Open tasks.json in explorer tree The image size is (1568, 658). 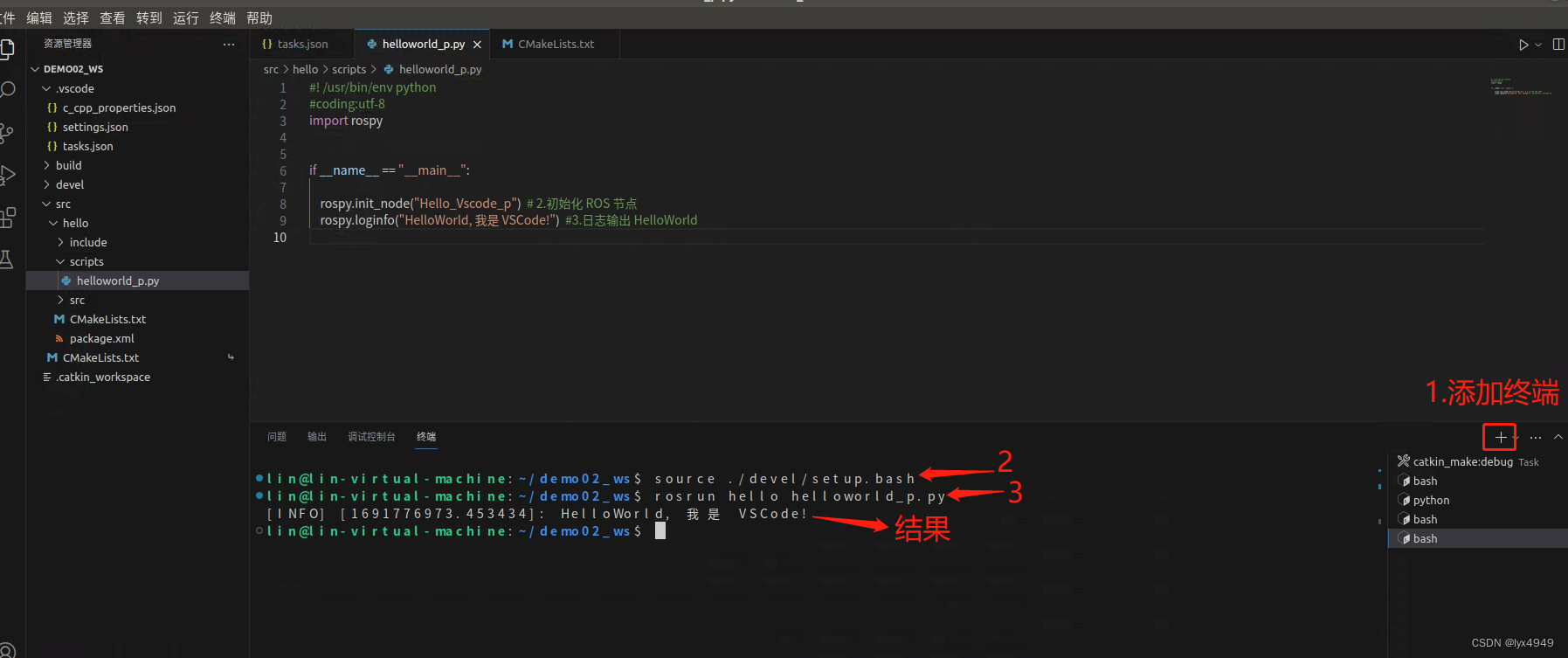pyautogui.click(x=137, y=146)
